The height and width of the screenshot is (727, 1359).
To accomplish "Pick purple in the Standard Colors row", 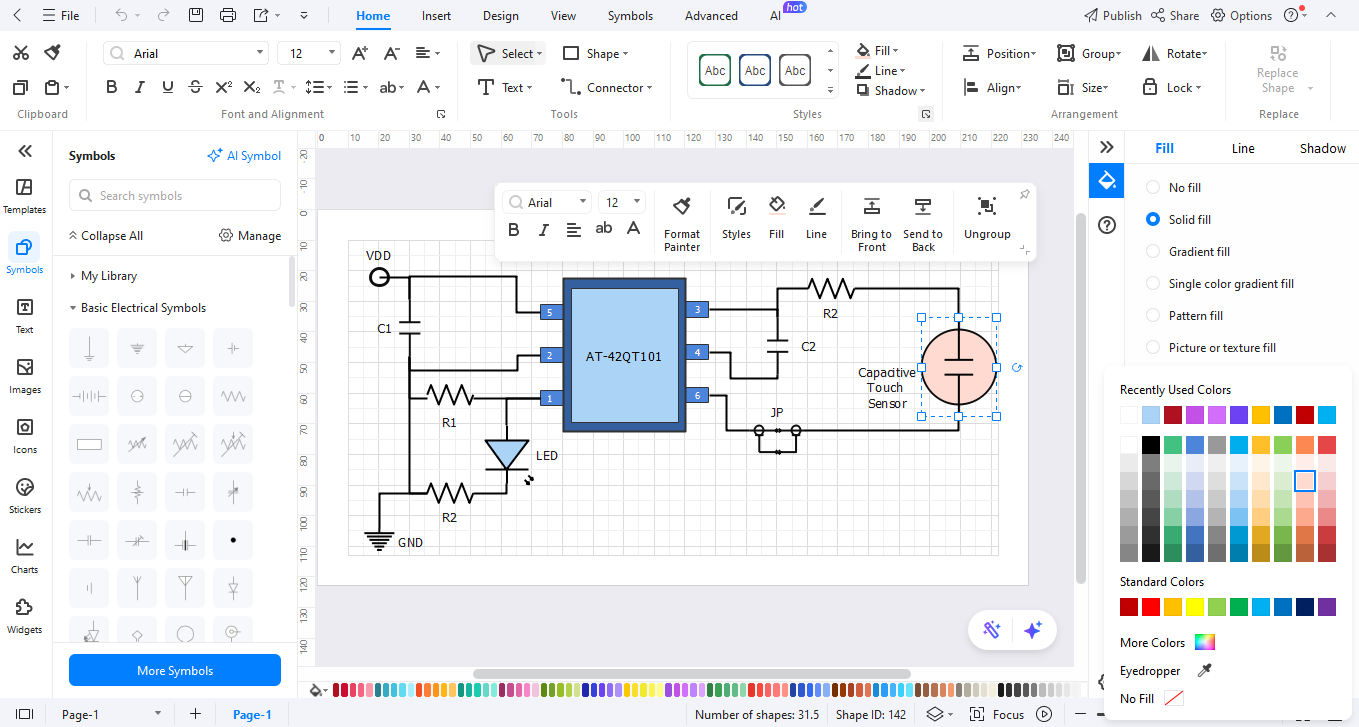I will pyautogui.click(x=1326, y=606).
